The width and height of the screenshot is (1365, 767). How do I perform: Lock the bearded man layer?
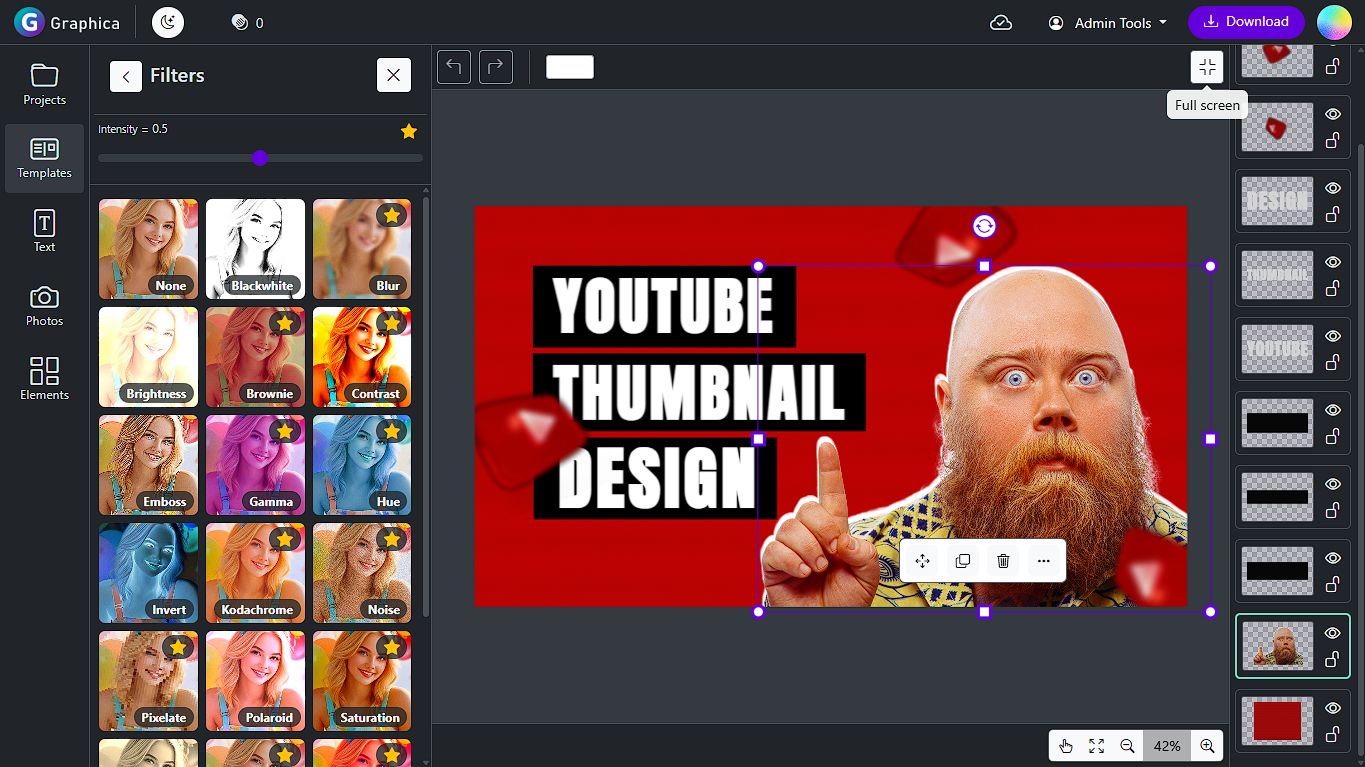click(x=1333, y=659)
